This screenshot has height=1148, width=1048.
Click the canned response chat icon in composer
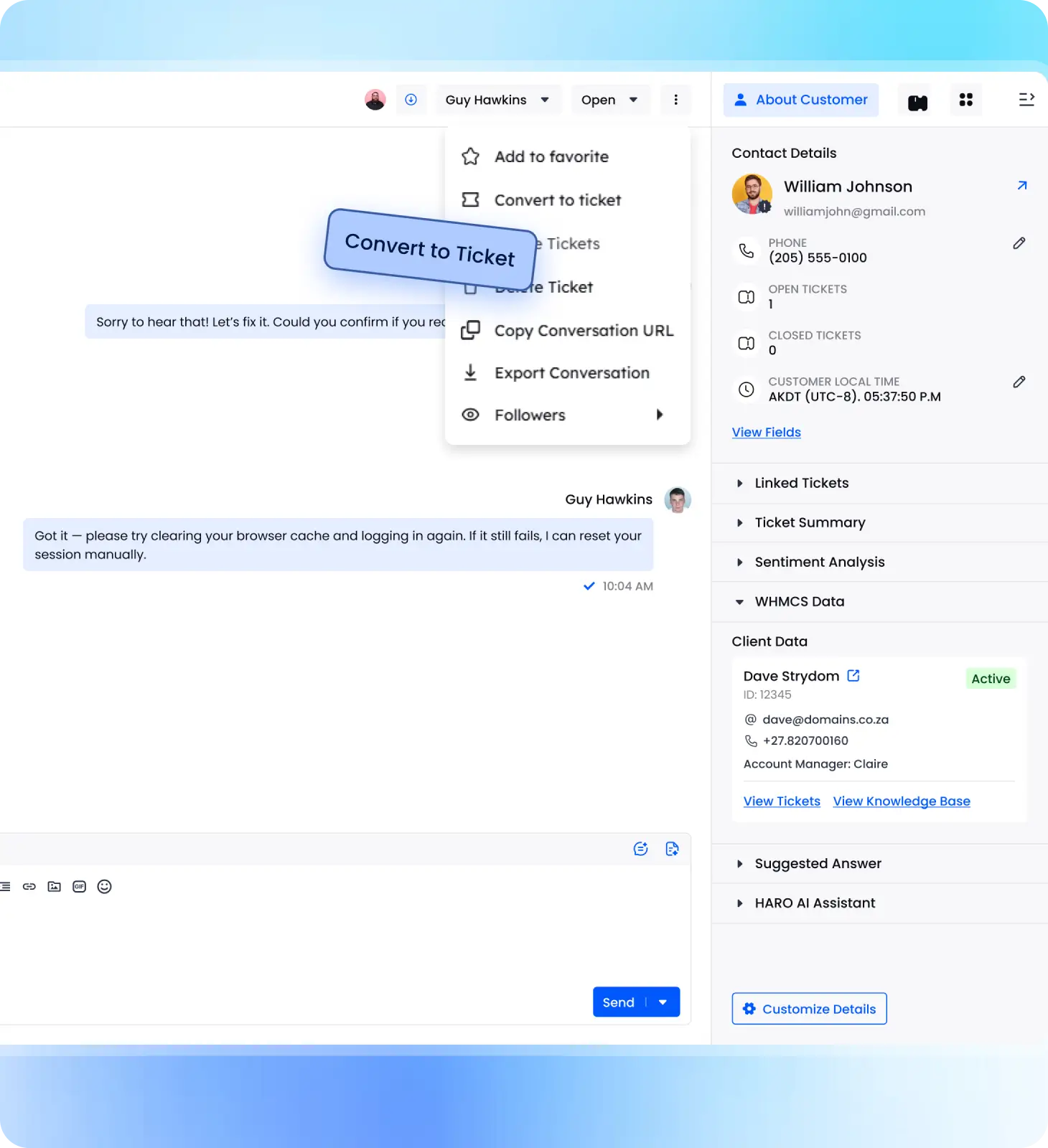pos(641,849)
